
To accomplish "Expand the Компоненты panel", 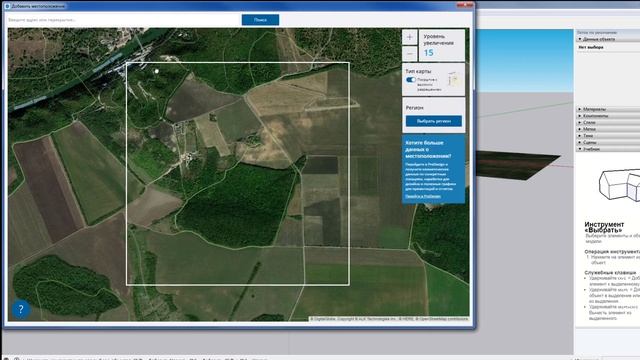I will point(607,116).
